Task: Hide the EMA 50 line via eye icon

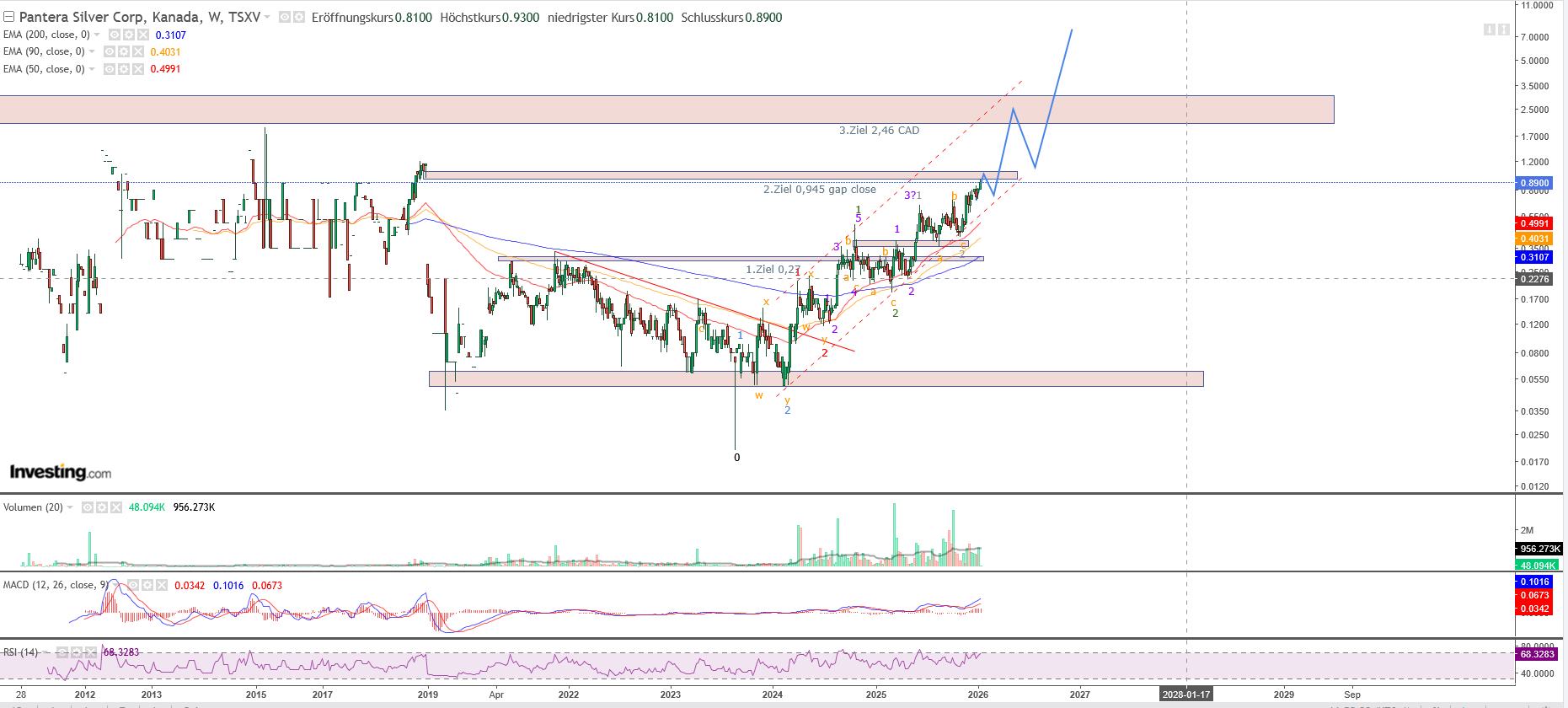Action: pos(110,68)
